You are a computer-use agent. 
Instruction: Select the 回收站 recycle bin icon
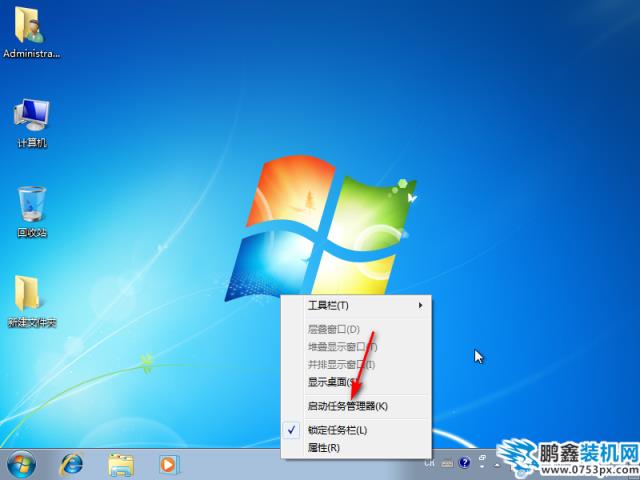pos(32,212)
